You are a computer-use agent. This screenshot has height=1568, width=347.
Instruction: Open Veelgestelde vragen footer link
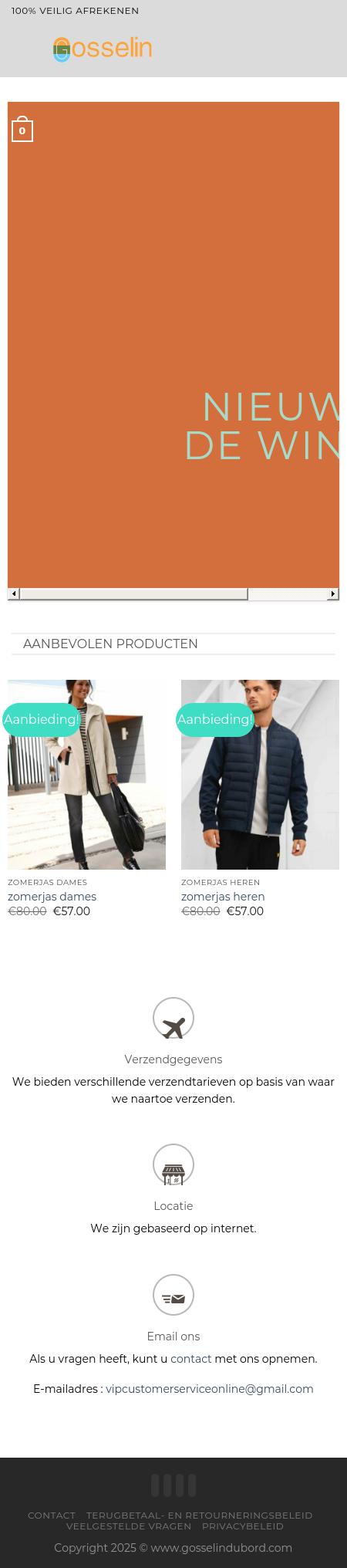129,1526
